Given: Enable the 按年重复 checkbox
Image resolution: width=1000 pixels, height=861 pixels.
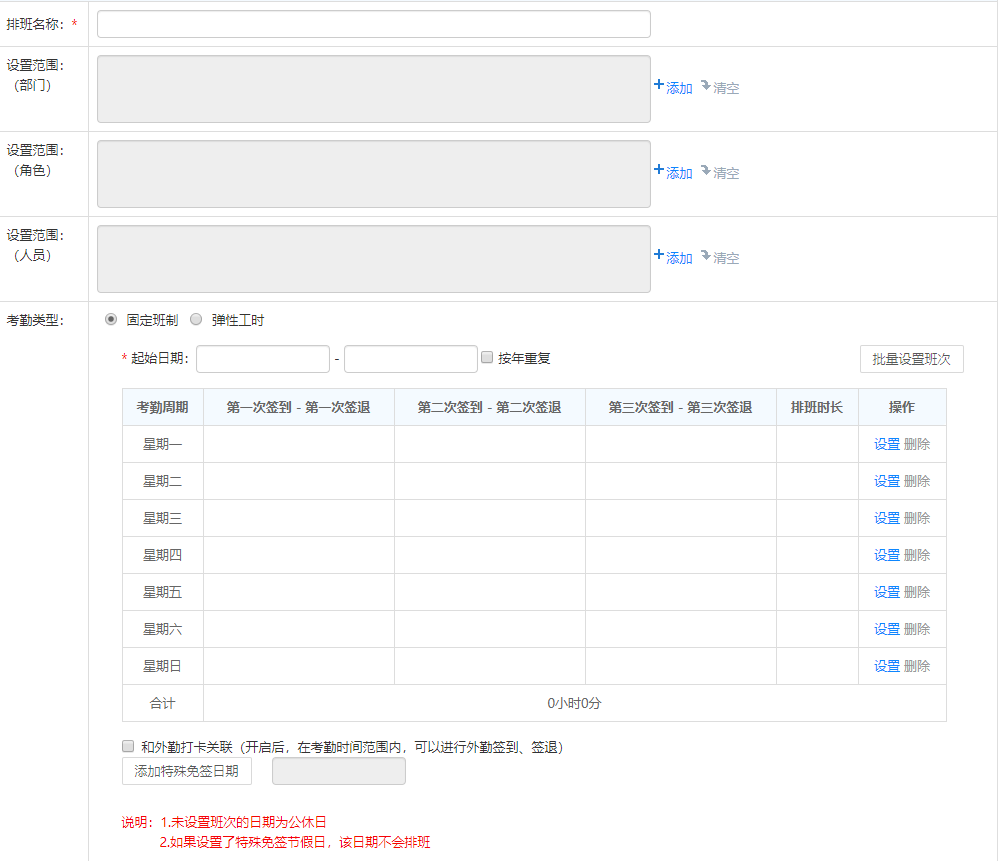Looking at the screenshot, I should pyautogui.click(x=487, y=357).
